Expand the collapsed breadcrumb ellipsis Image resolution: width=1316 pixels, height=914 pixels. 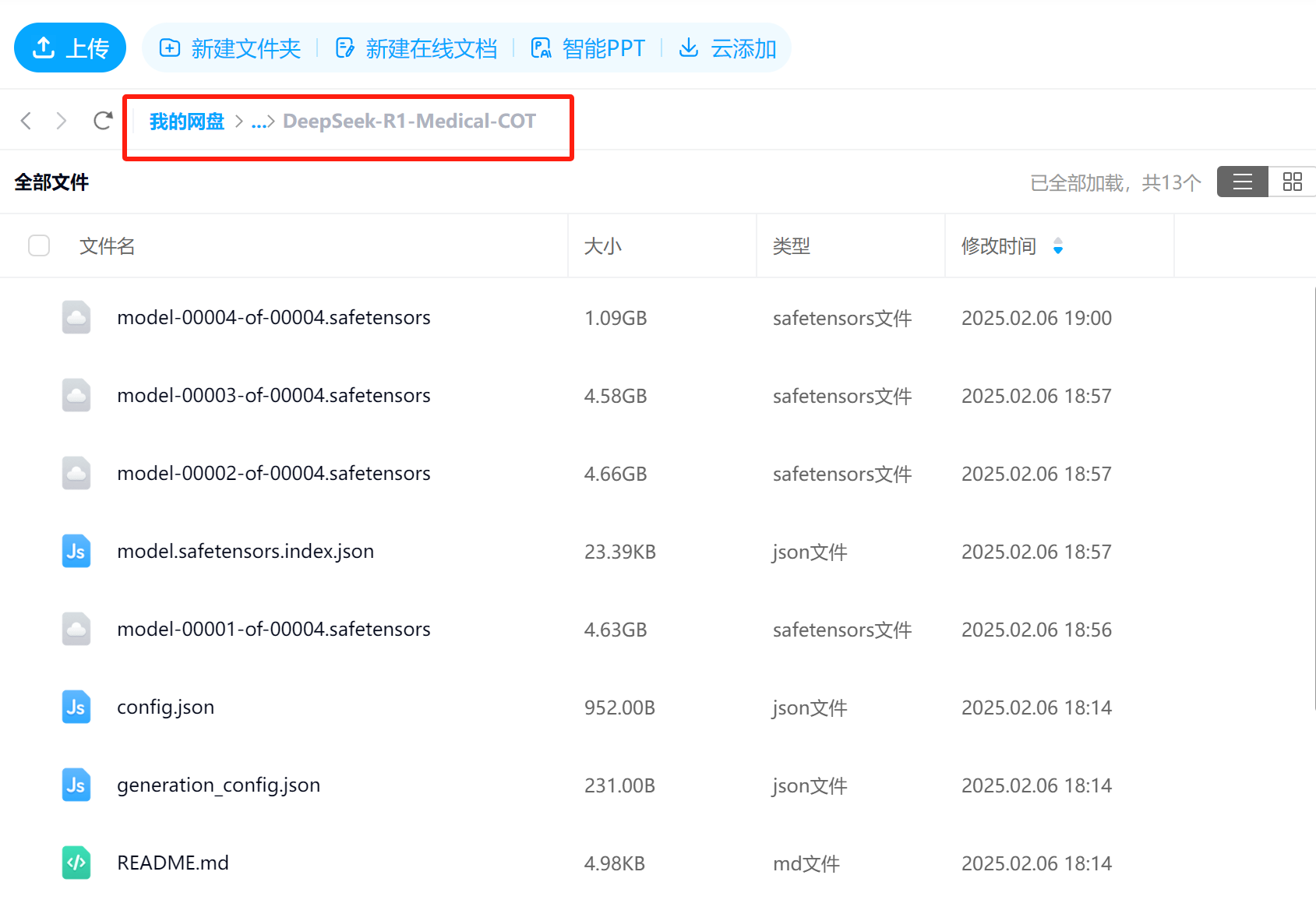[x=259, y=122]
